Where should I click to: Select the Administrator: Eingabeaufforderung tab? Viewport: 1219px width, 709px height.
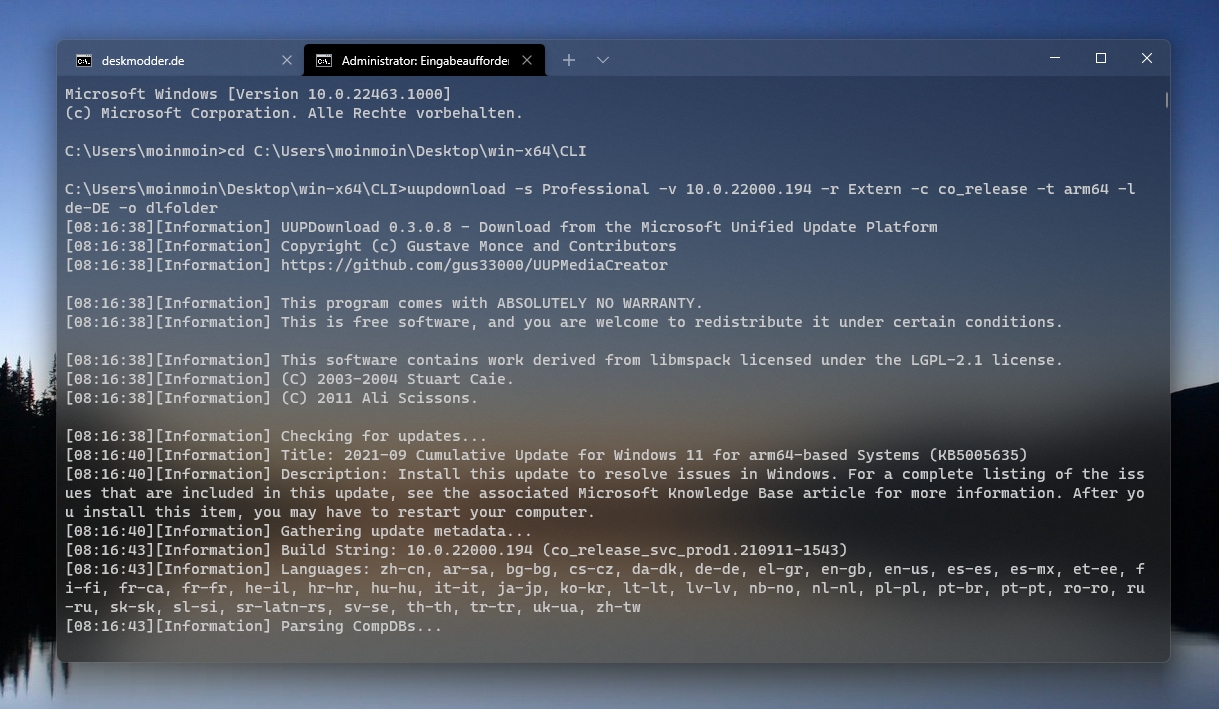[x=425, y=60]
